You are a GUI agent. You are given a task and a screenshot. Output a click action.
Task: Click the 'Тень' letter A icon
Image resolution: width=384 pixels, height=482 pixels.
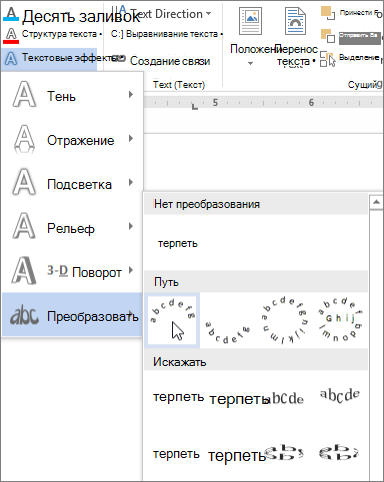[x=24, y=95]
